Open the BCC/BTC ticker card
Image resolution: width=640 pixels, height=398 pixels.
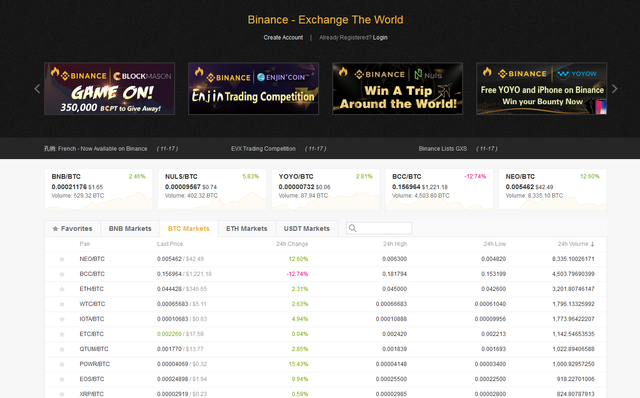tap(439, 189)
